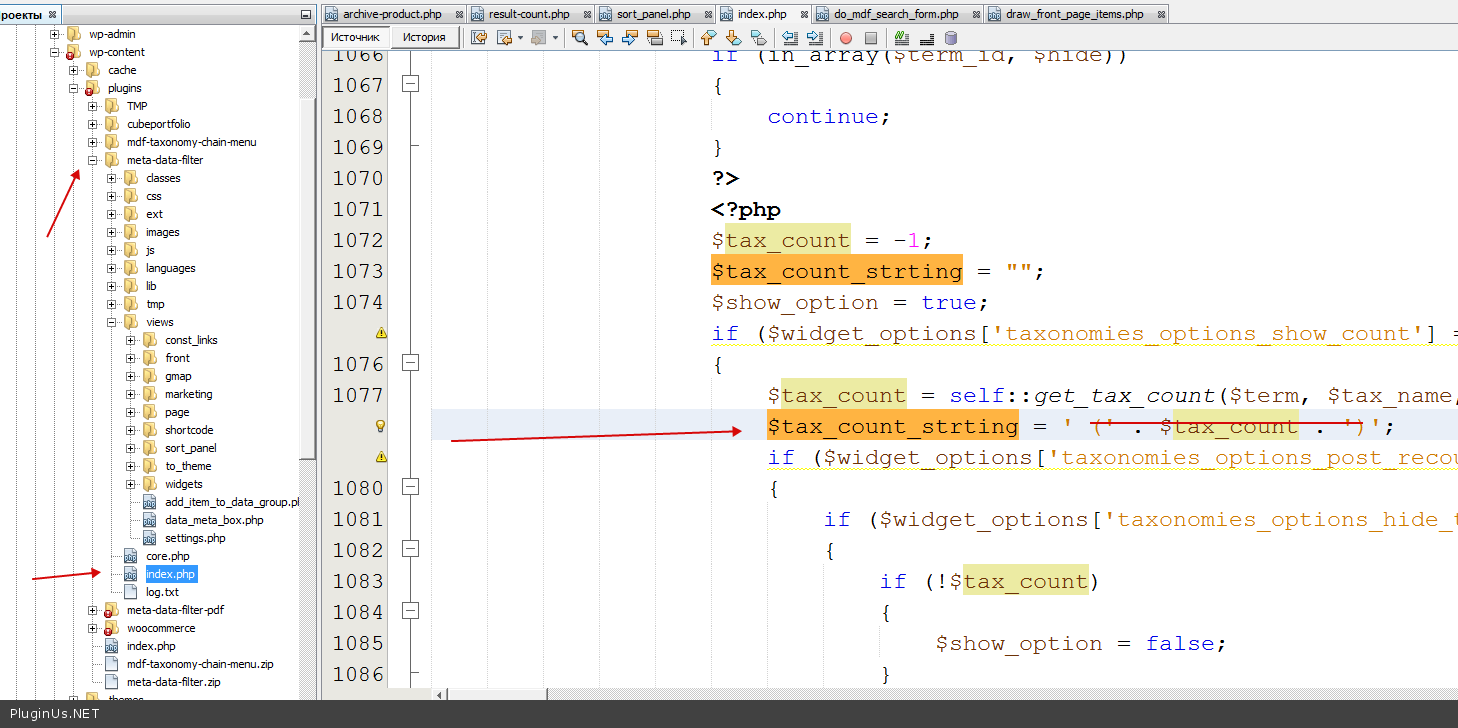Collapse the meta-data-filter folder
The height and width of the screenshot is (728, 1458).
(93, 160)
